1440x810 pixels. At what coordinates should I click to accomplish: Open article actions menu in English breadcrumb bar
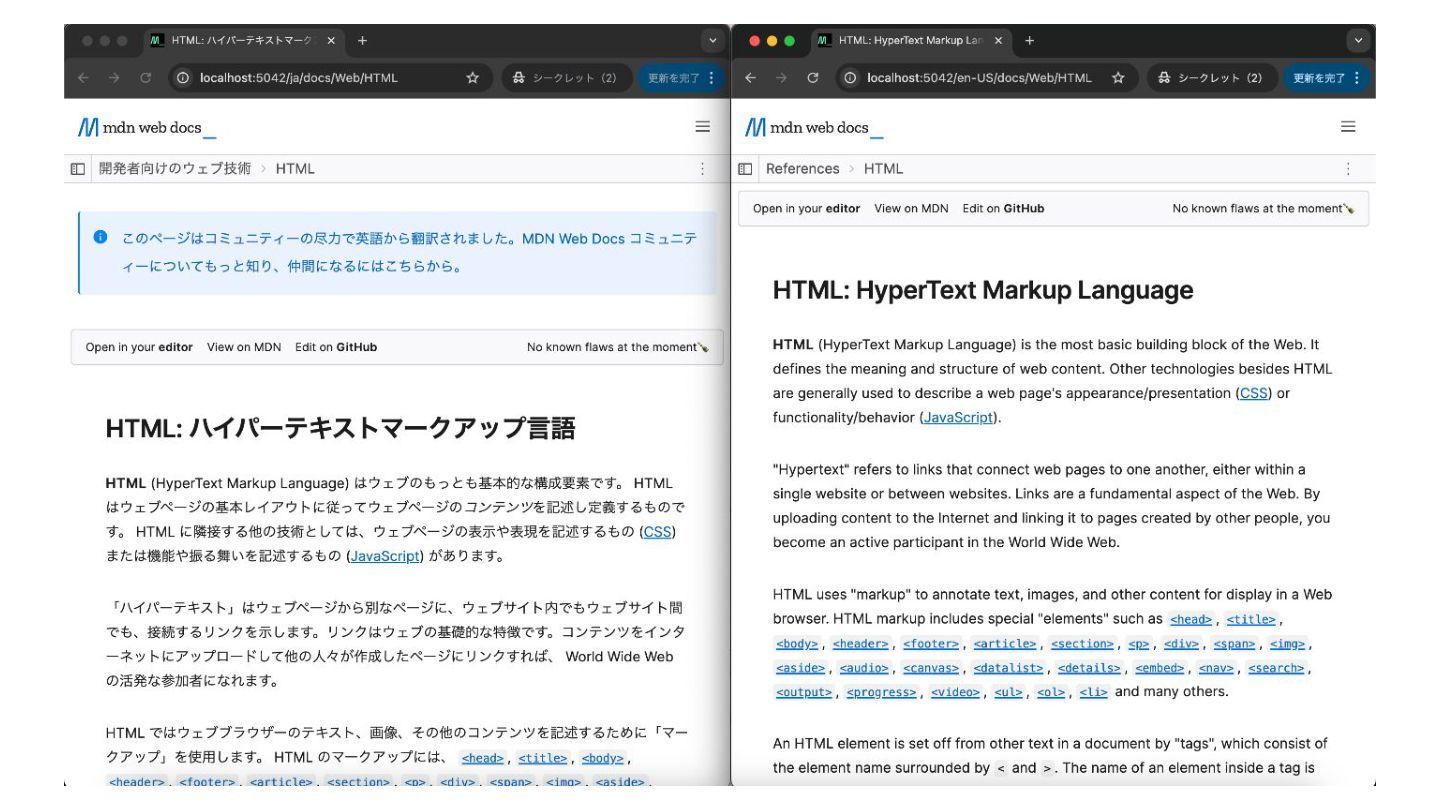1348,169
